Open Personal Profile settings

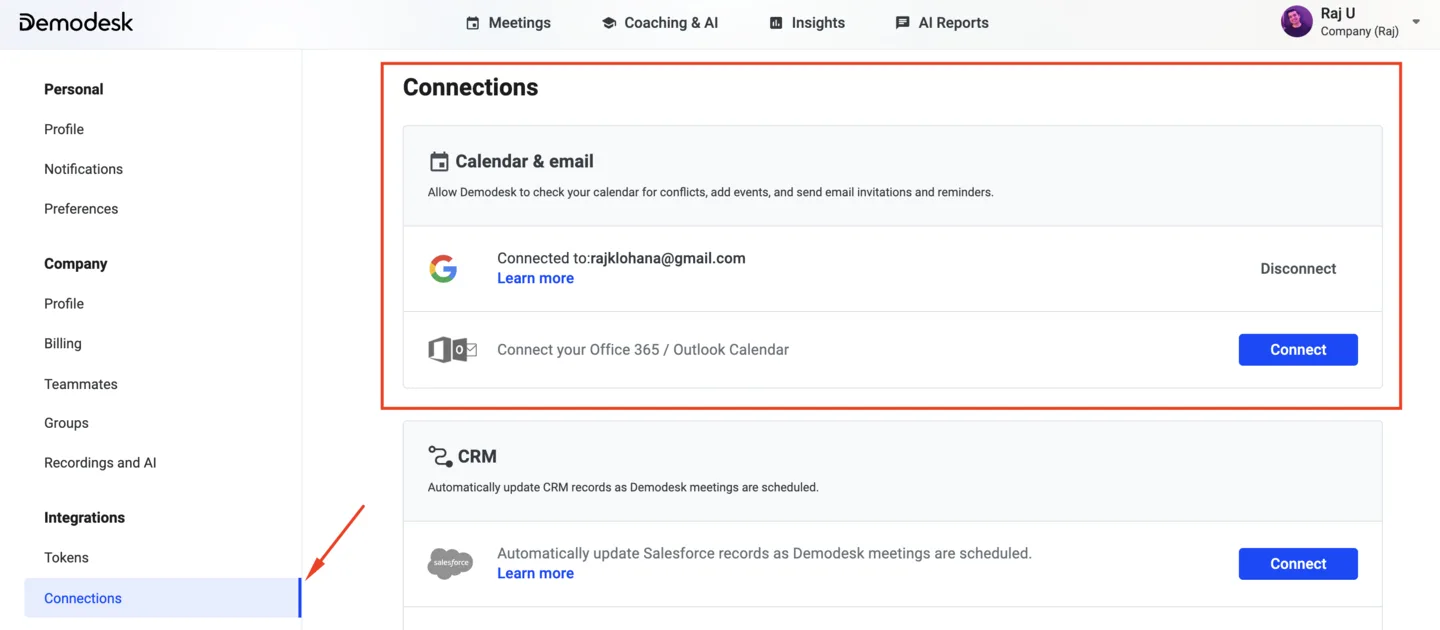(x=64, y=129)
